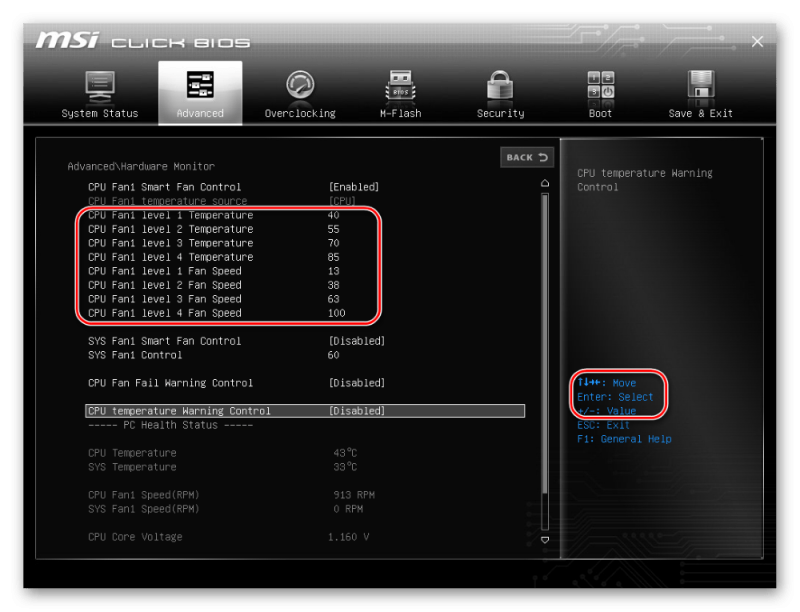The width and height of the screenshot is (800, 612).
Task: Open the System Status monitor icon
Action: (x=99, y=86)
